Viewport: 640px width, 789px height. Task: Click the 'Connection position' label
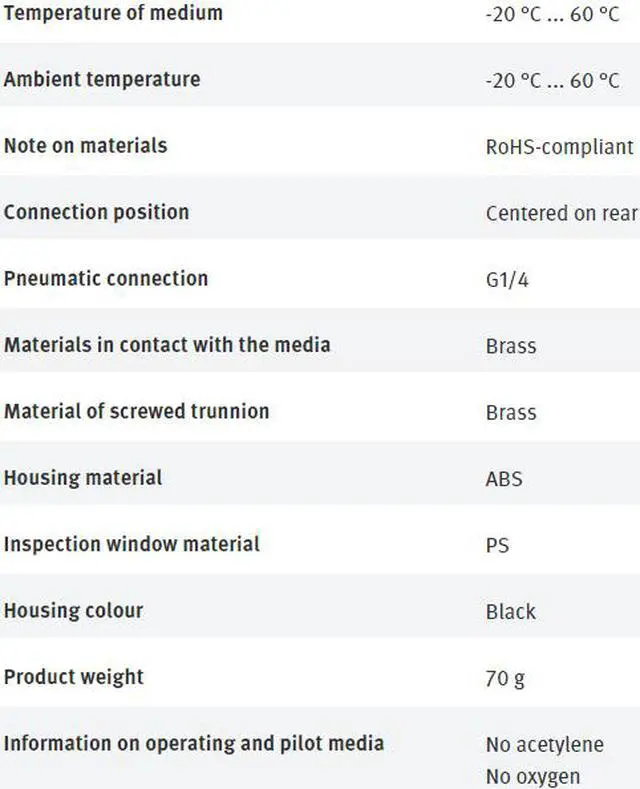96,212
